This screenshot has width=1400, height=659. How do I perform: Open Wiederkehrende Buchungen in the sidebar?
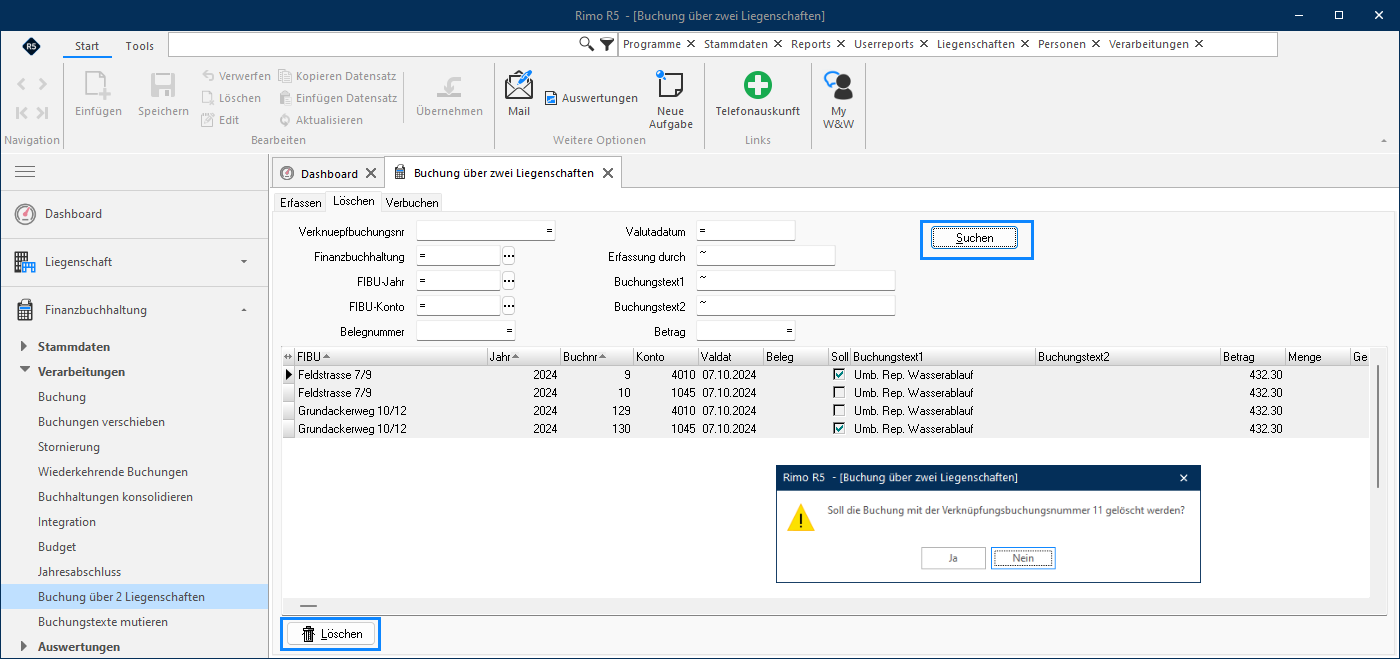pos(113,472)
